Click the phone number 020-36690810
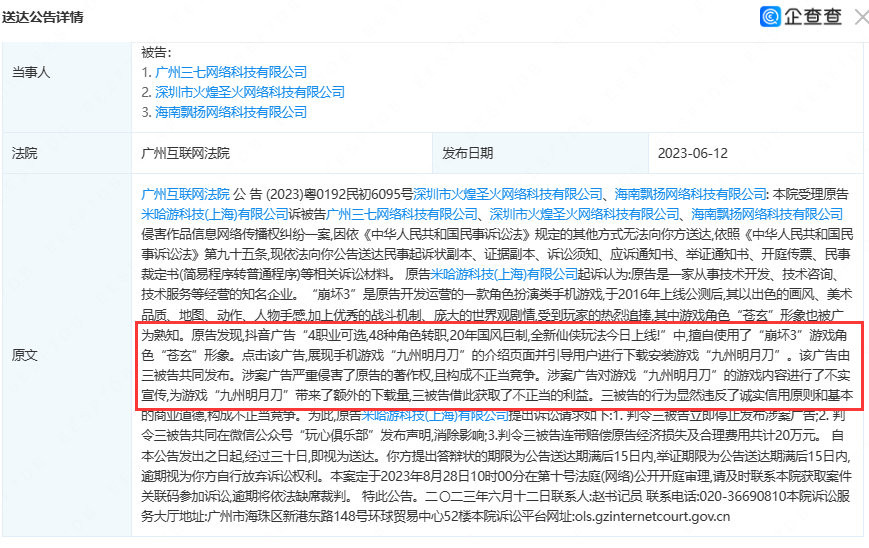 [x=741, y=496]
